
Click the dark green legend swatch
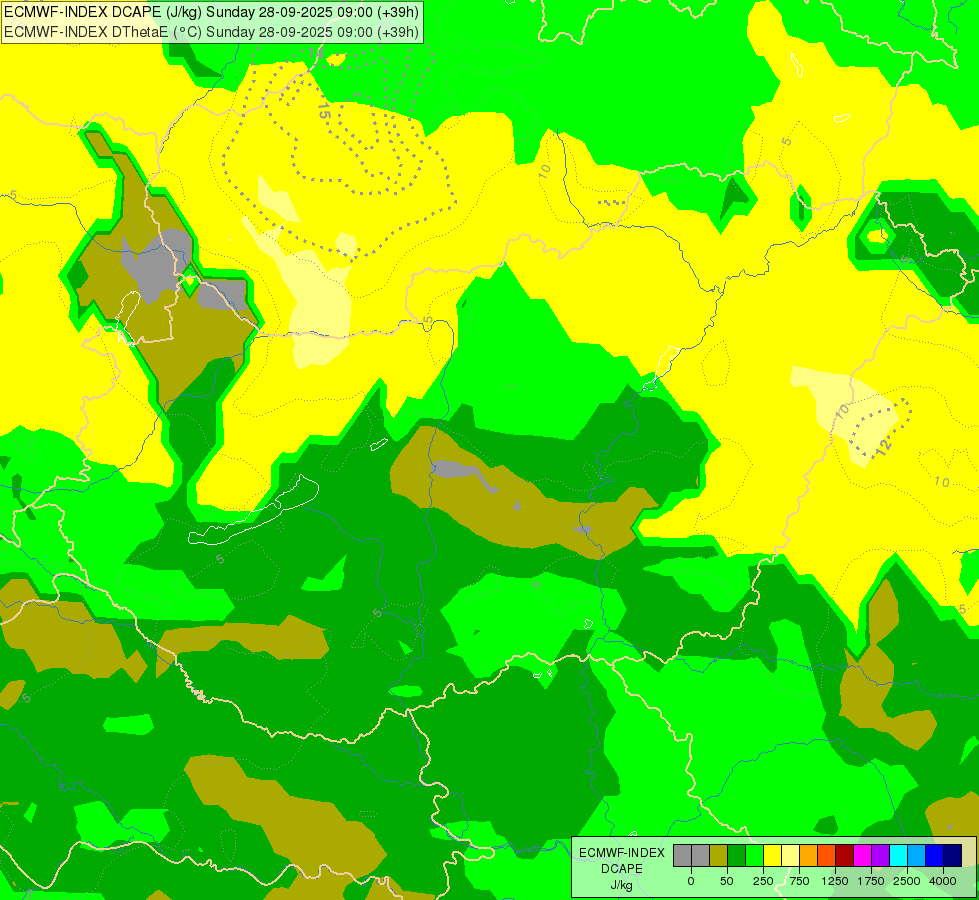click(x=736, y=856)
